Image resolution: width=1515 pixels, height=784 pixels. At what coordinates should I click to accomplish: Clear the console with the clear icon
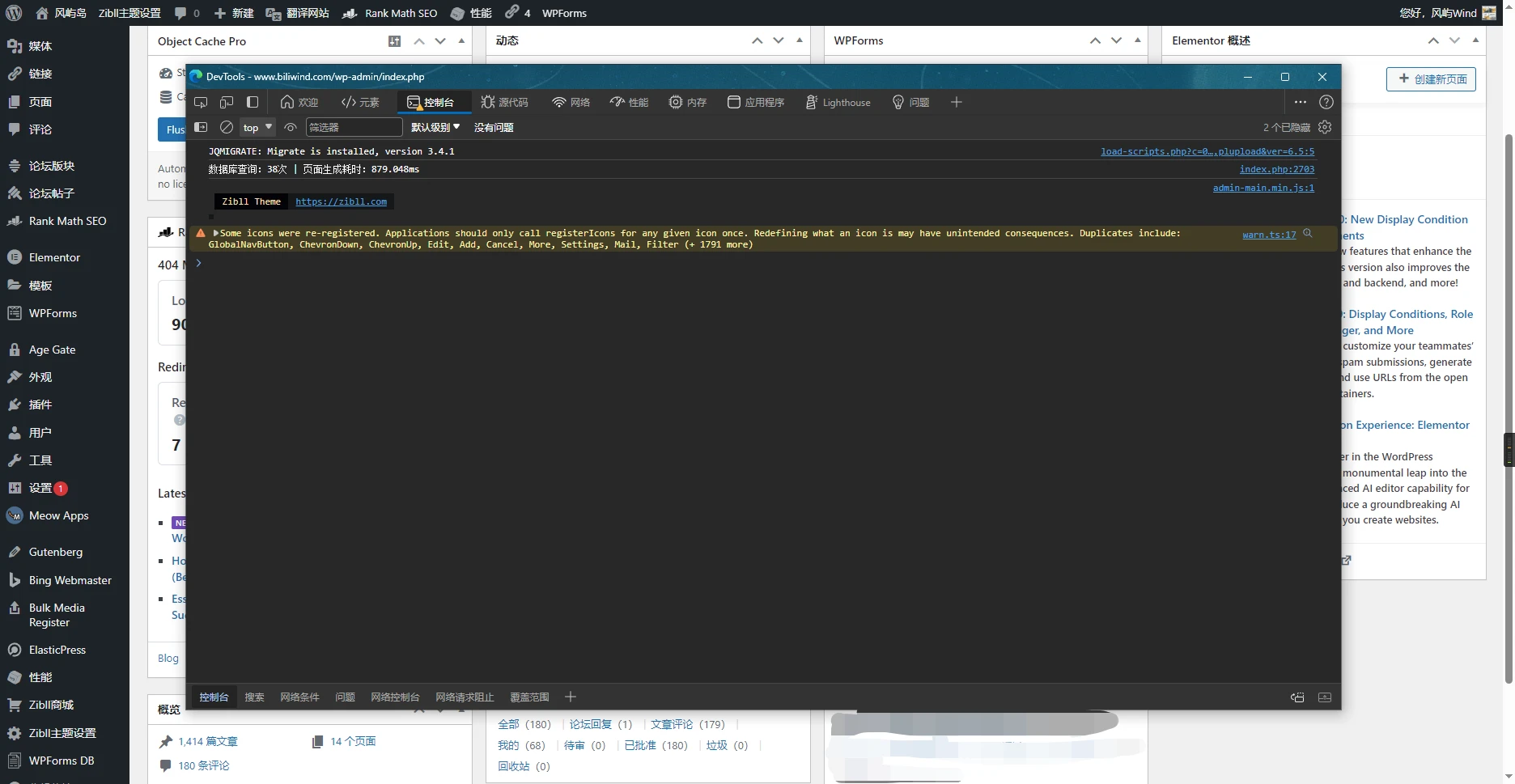[227, 127]
